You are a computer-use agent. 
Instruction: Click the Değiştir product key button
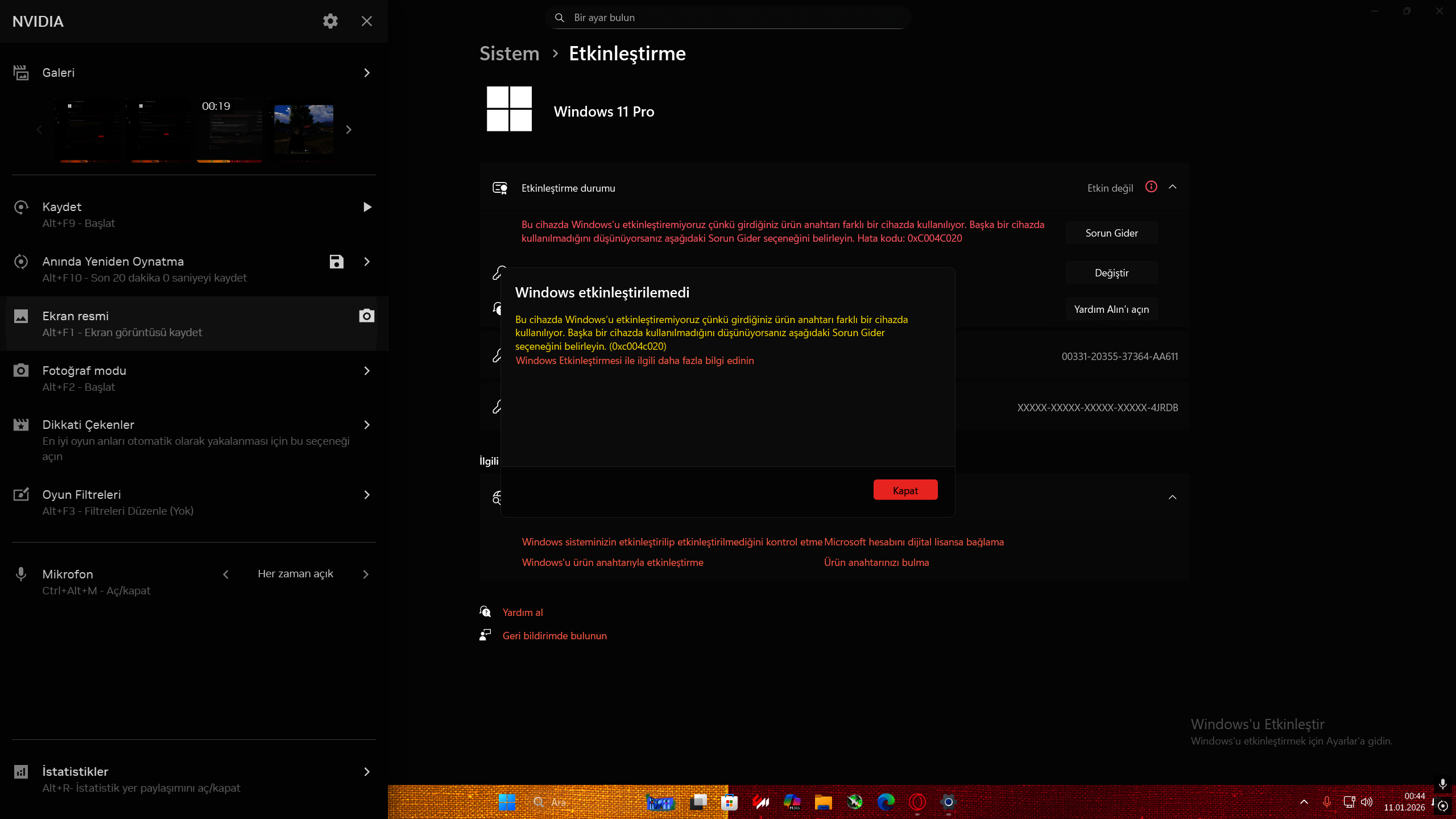point(1111,273)
